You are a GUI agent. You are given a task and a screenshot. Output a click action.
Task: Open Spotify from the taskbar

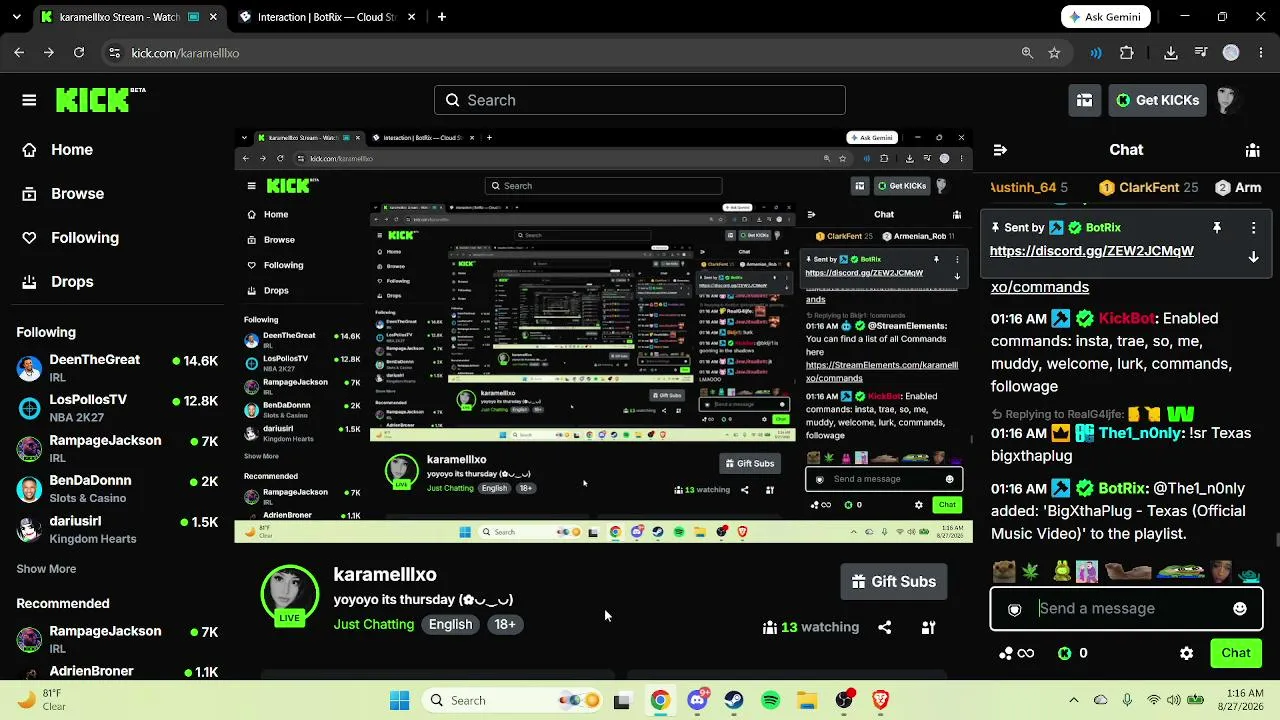pyautogui.click(x=770, y=701)
